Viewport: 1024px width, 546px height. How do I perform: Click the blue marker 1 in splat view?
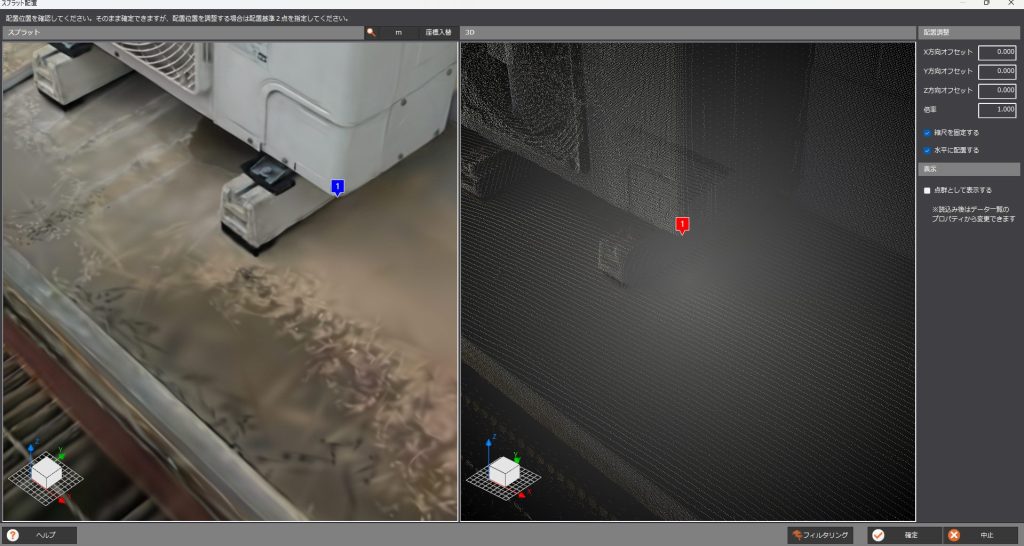(338, 186)
